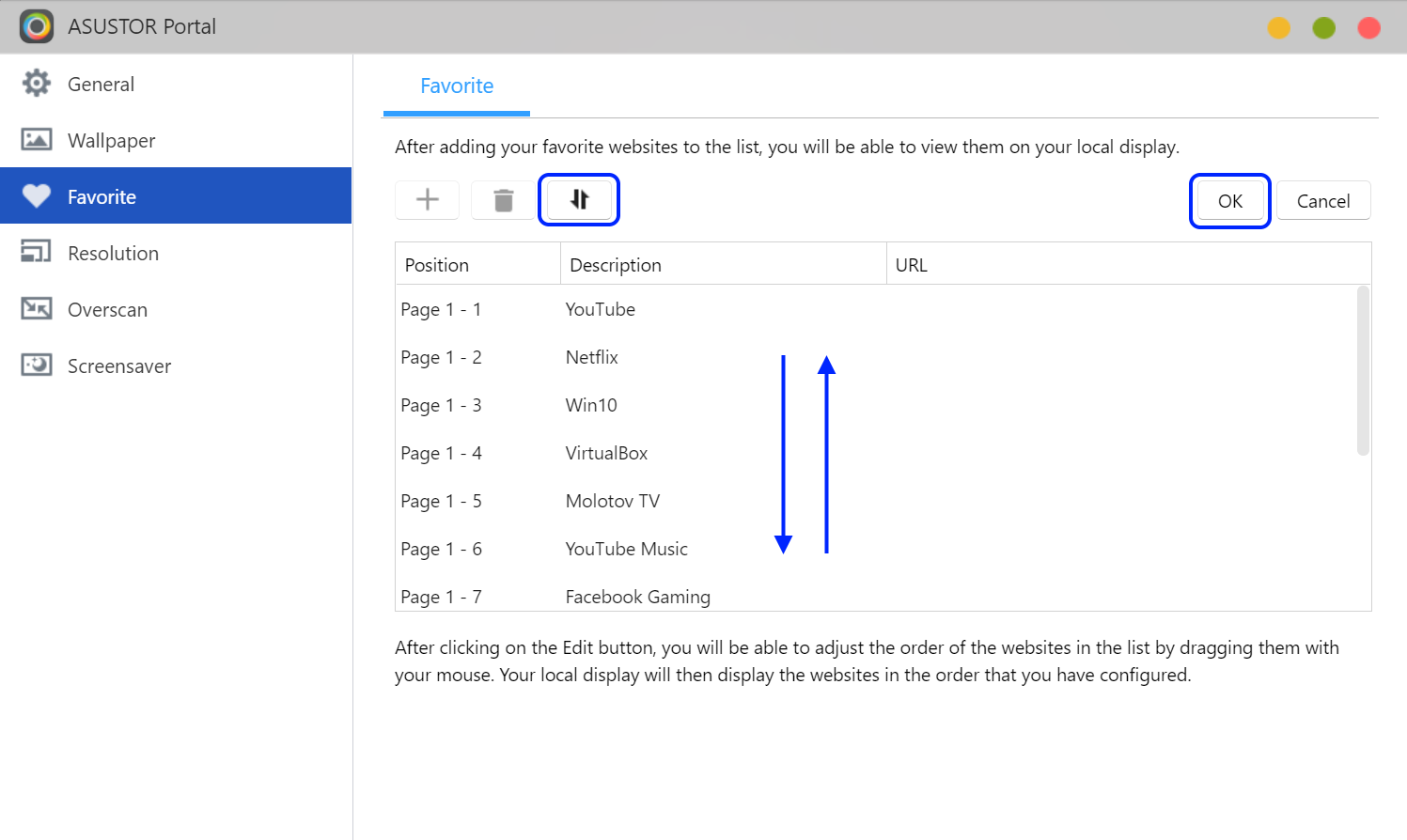Click the ASUSTOR Portal logo icon
Image resolution: width=1407 pixels, height=840 pixels.
coord(37,26)
